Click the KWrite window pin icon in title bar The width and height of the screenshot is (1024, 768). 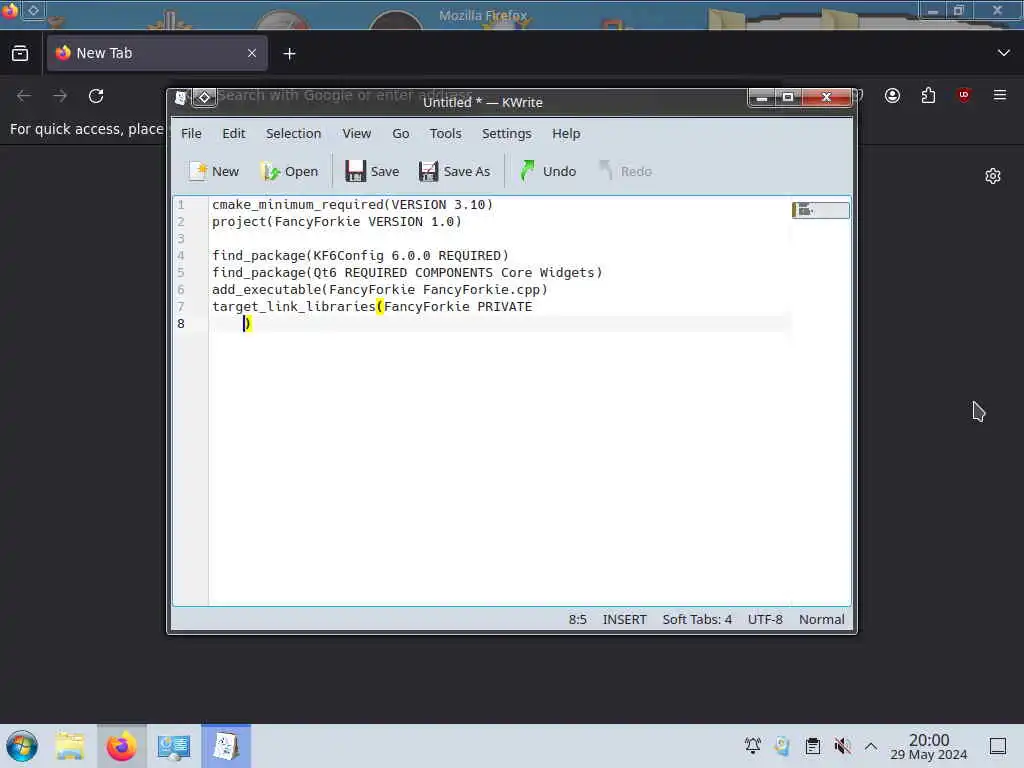pos(204,98)
